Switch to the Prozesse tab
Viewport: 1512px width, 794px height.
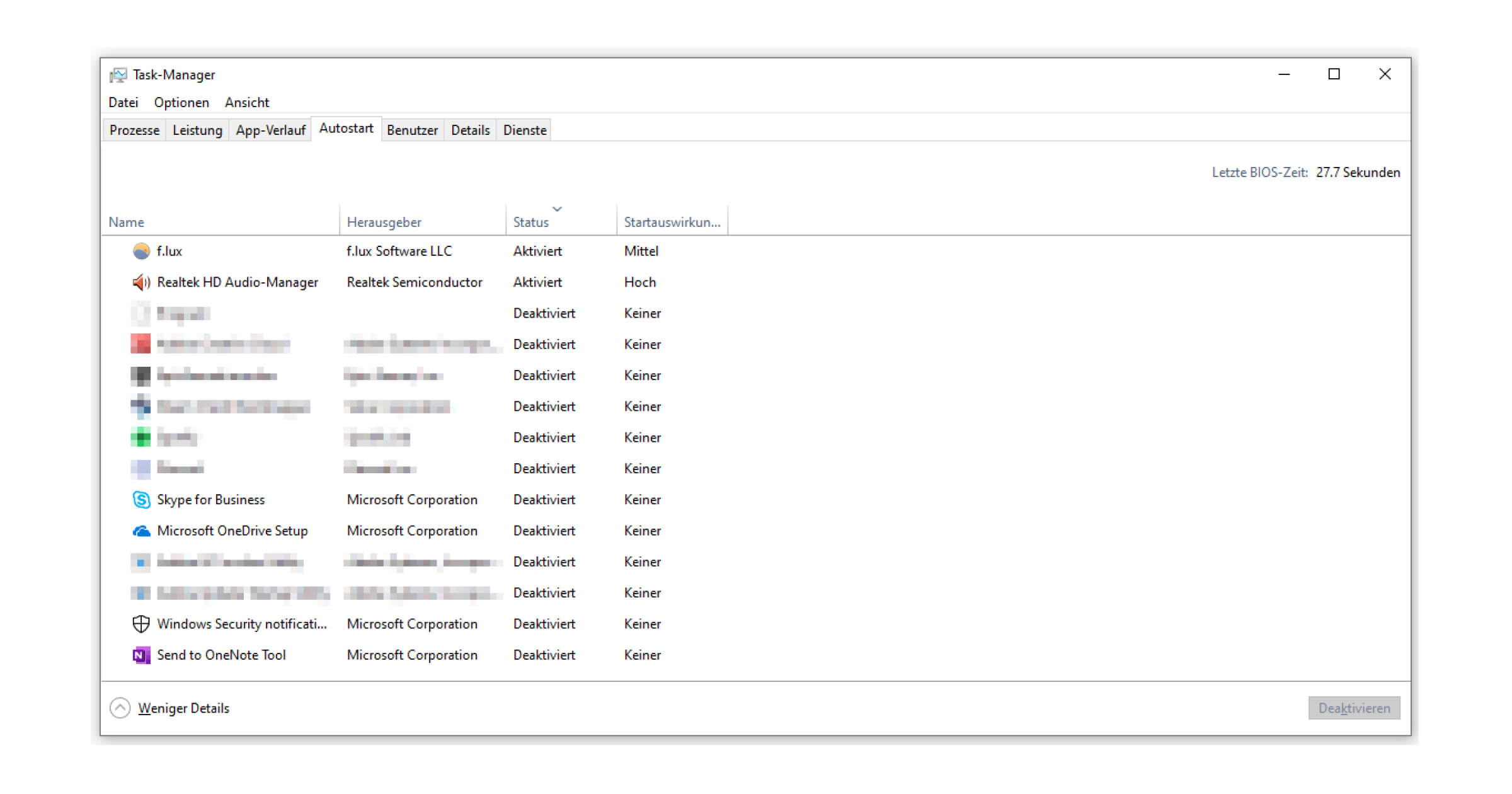(134, 130)
